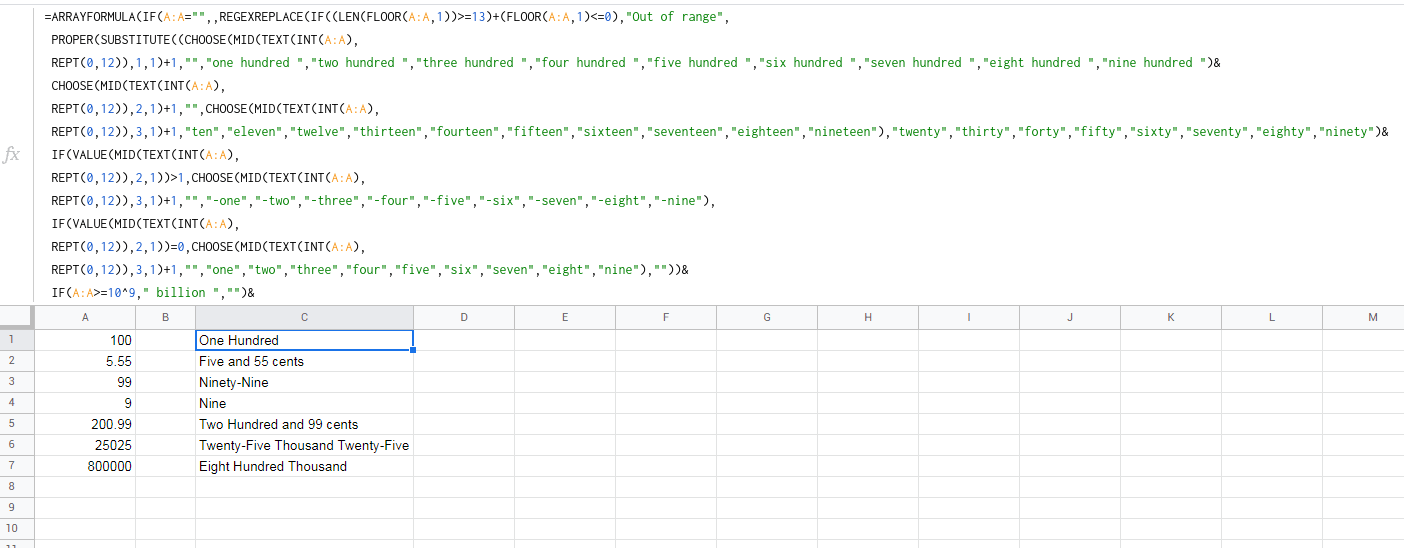Click cell reading 'One Hundred'
Image resolution: width=1404 pixels, height=548 pixels.
pos(304,340)
